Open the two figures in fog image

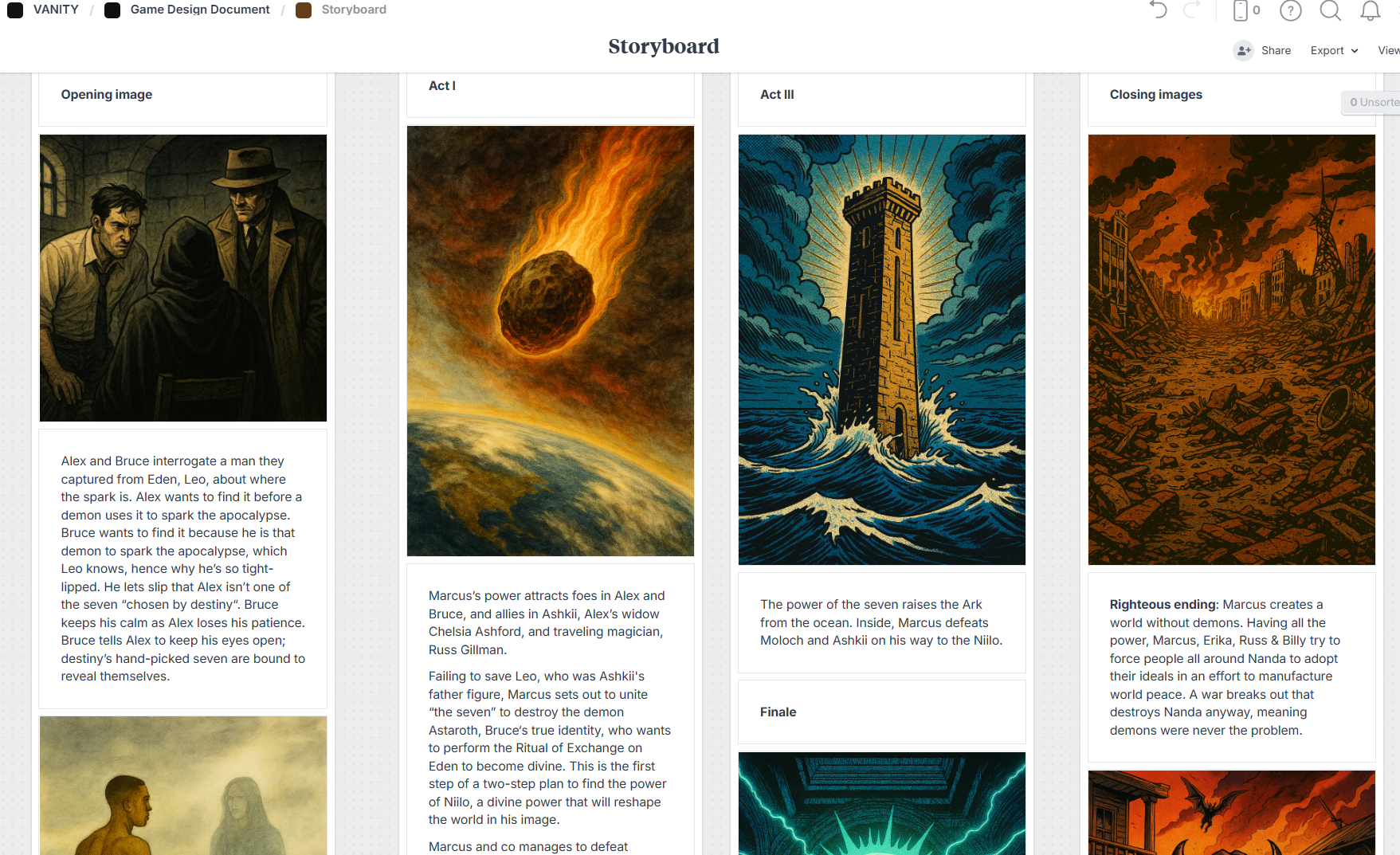coord(182,786)
